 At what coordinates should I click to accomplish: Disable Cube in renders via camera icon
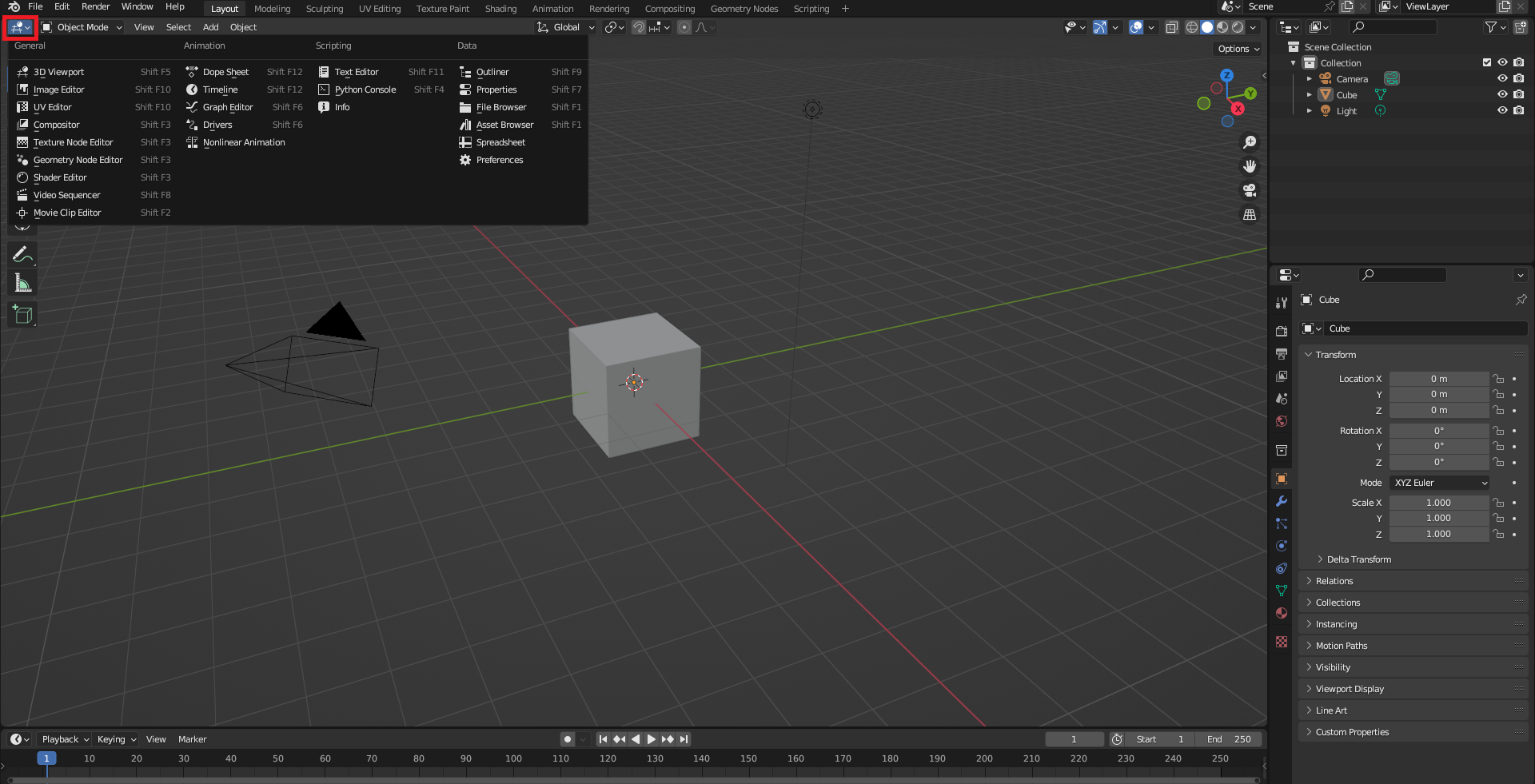(1518, 94)
